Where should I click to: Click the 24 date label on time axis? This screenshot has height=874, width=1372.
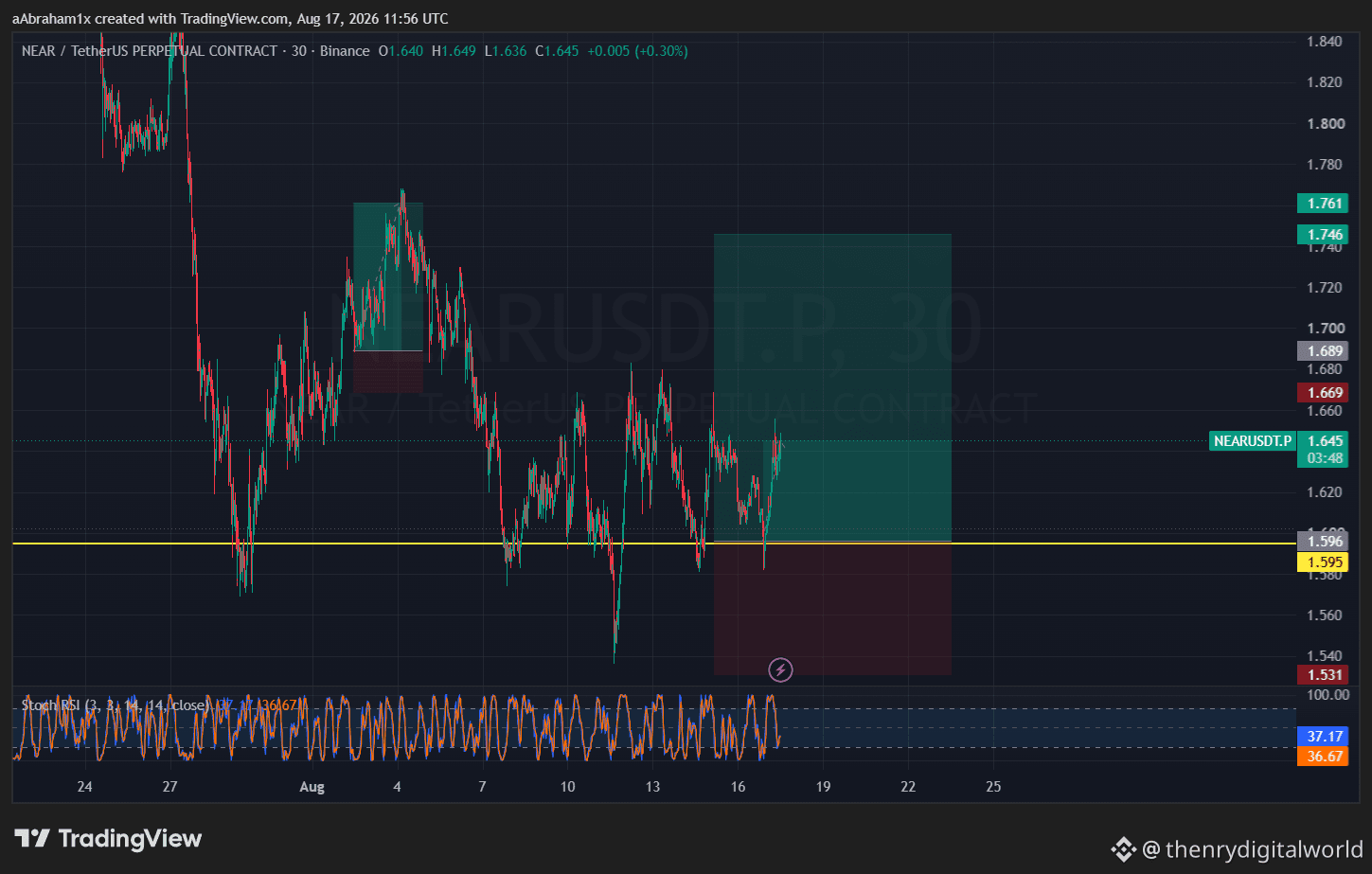[x=85, y=787]
